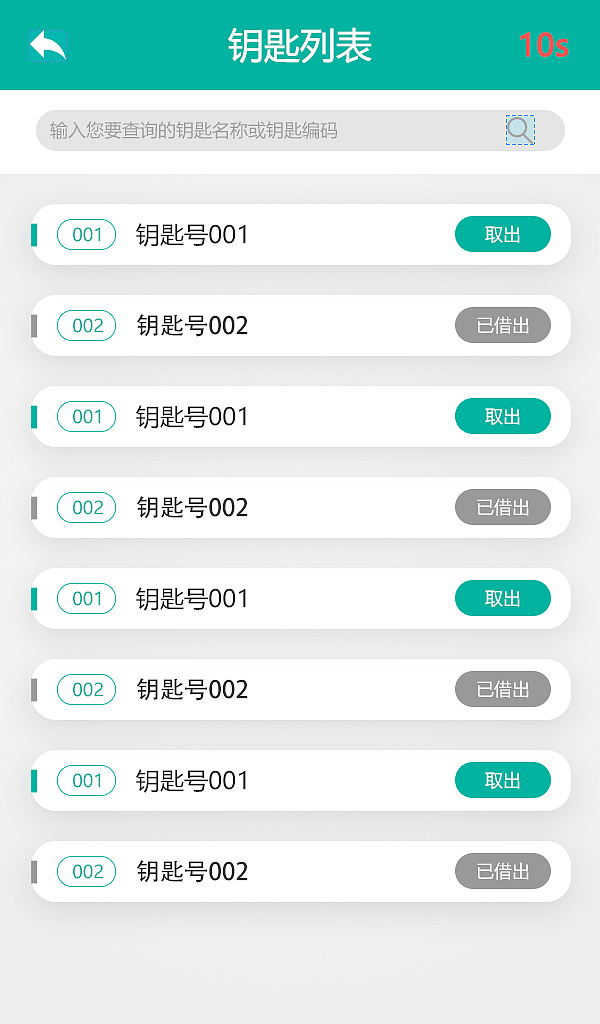Click the 已借出 status on the first 钥匙号002 row

(503, 325)
